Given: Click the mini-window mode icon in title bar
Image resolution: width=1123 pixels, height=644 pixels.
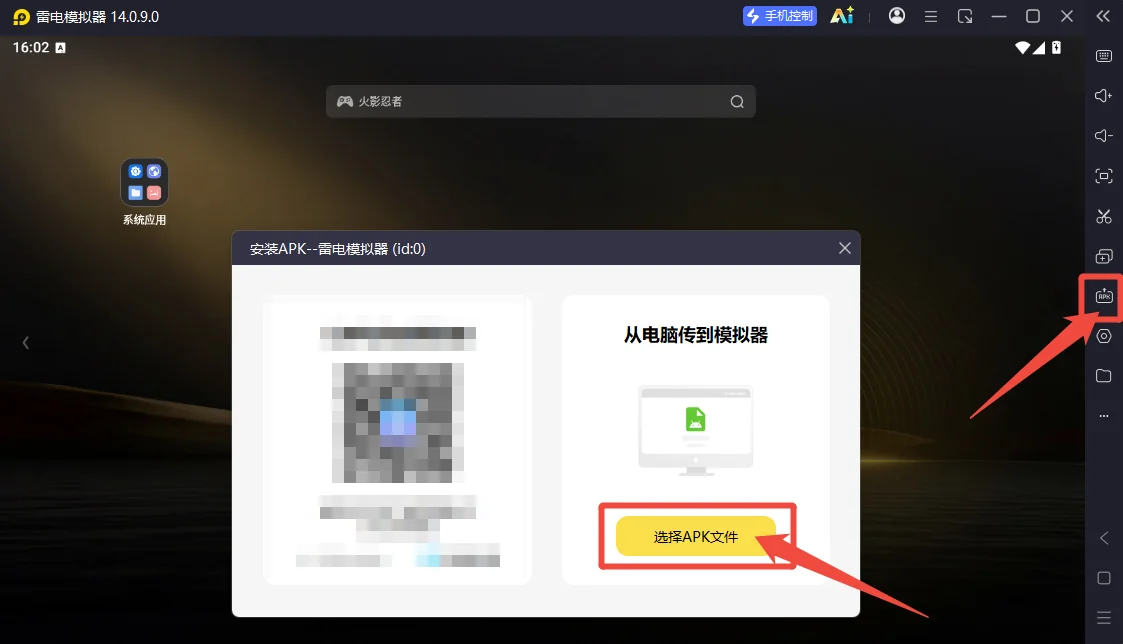Looking at the screenshot, I should pos(965,16).
